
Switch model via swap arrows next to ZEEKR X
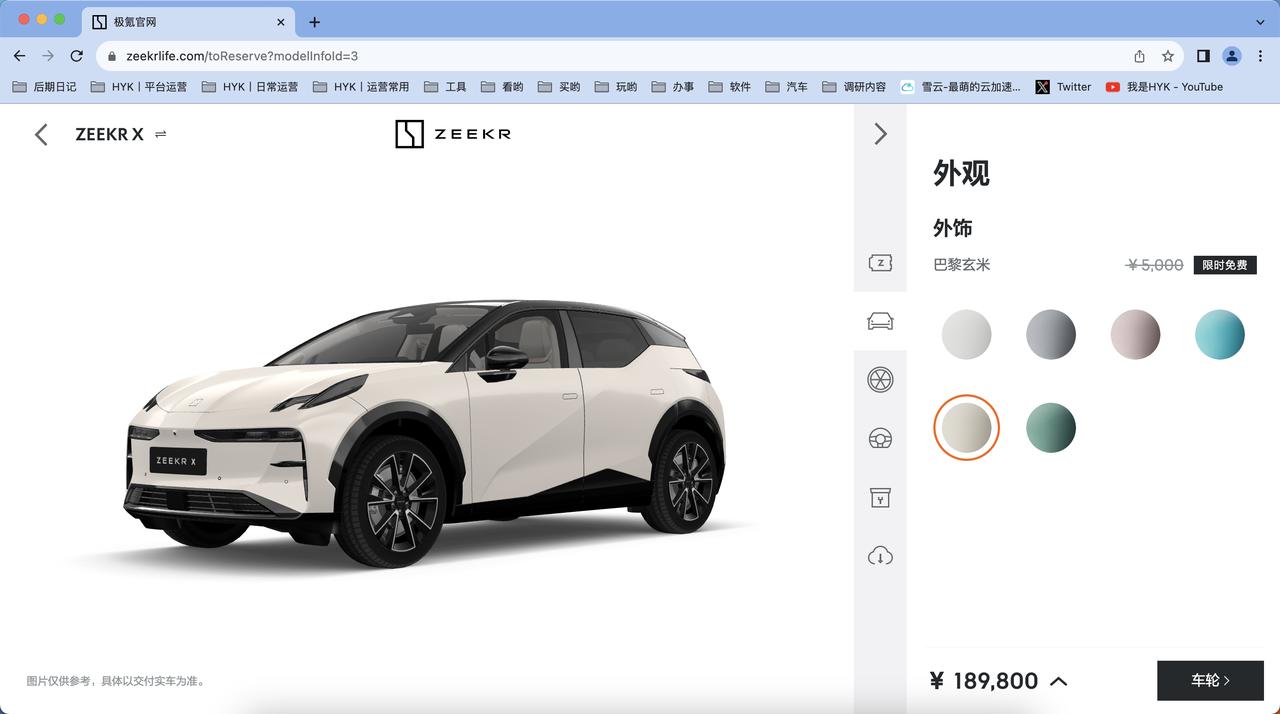coord(161,134)
